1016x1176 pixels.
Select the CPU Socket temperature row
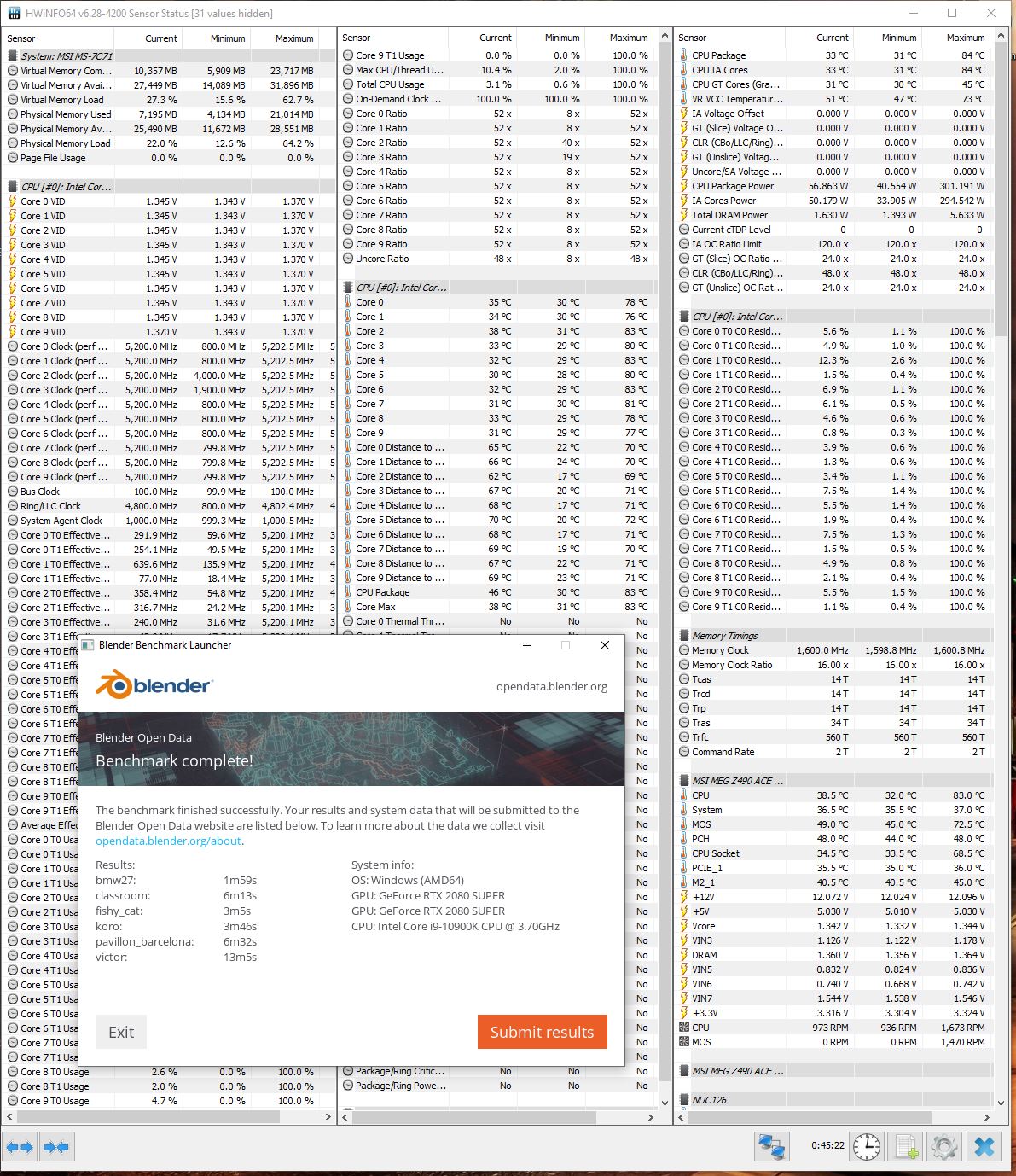tap(833, 853)
